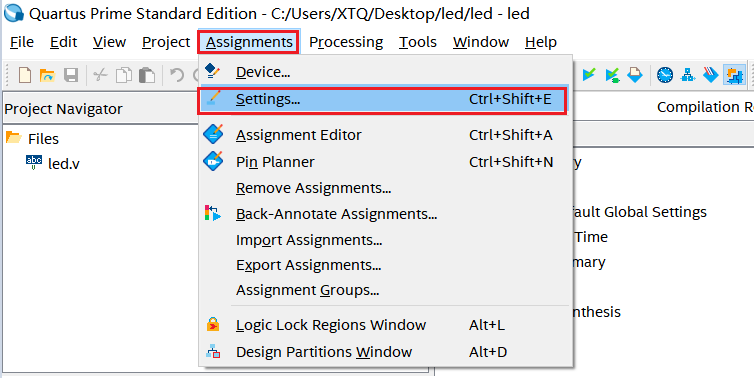The width and height of the screenshot is (754, 378).
Task: Click the Device menu entry icon
Action: (x=212, y=71)
